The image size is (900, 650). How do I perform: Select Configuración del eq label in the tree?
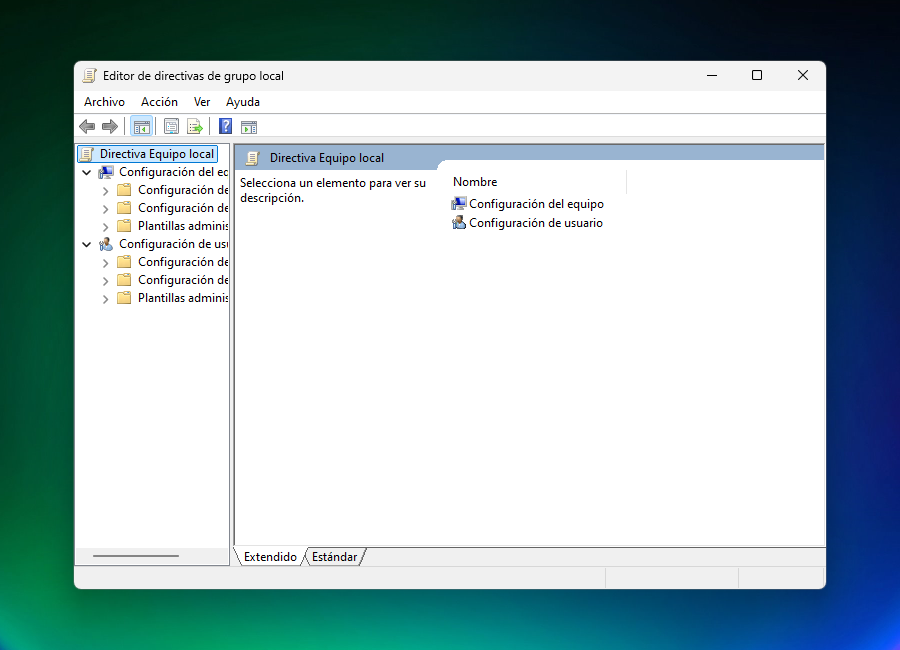(x=173, y=172)
